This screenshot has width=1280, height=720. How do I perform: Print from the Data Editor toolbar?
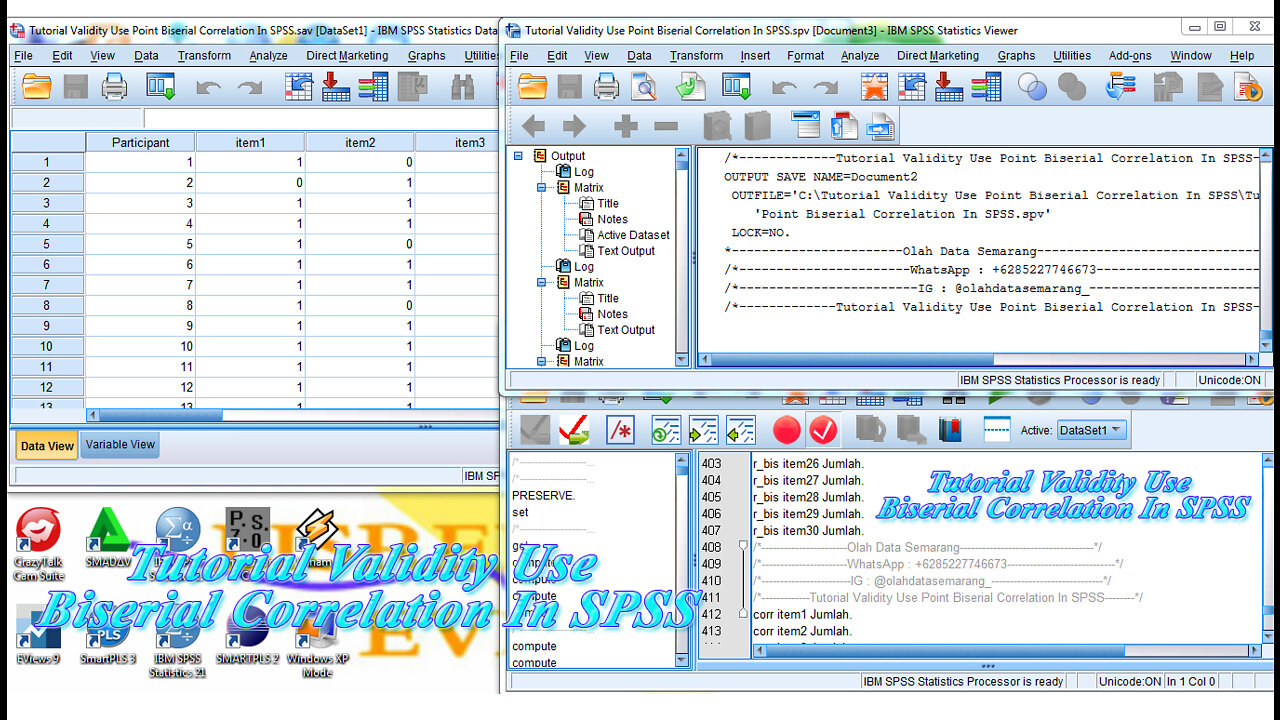[x=114, y=88]
